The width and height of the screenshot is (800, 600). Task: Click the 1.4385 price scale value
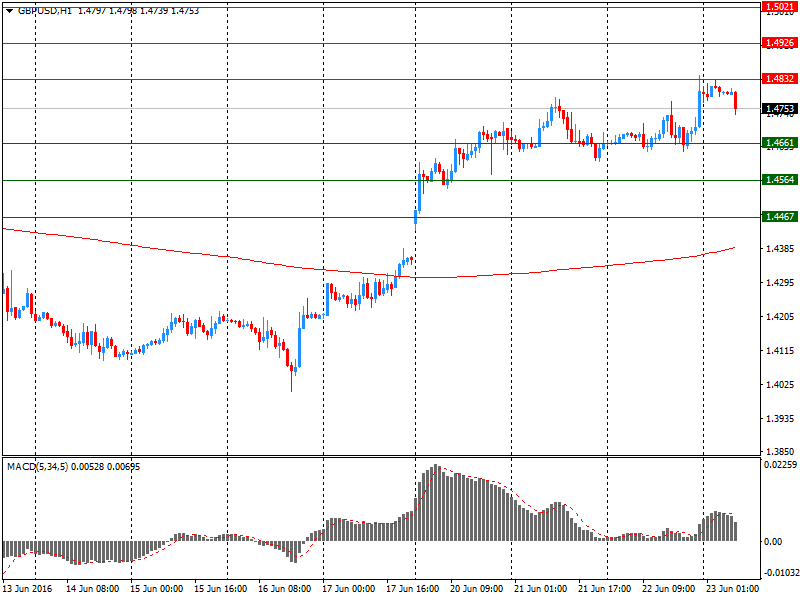coord(780,248)
